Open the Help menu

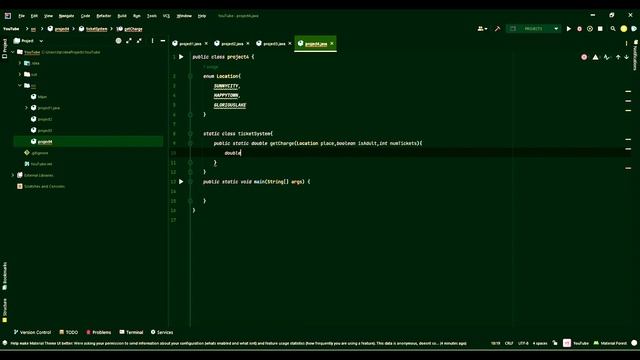click(x=202, y=16)
